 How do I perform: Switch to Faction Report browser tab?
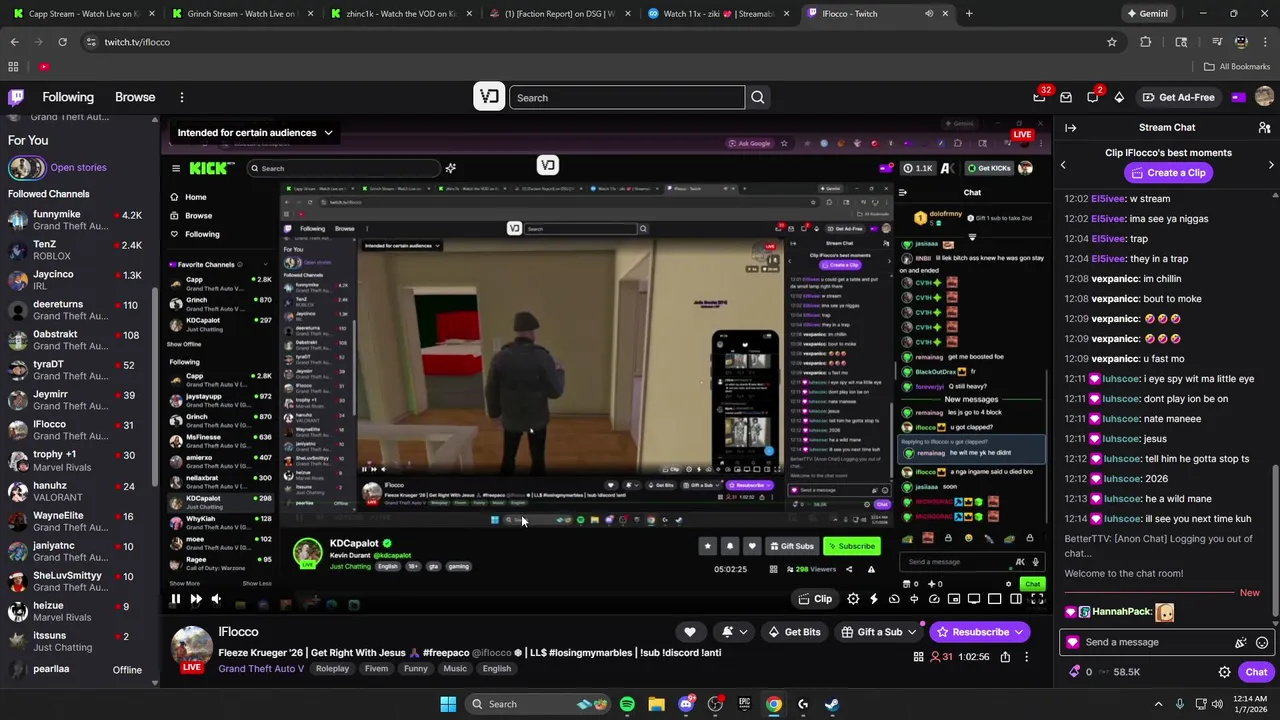coord(558,14)
